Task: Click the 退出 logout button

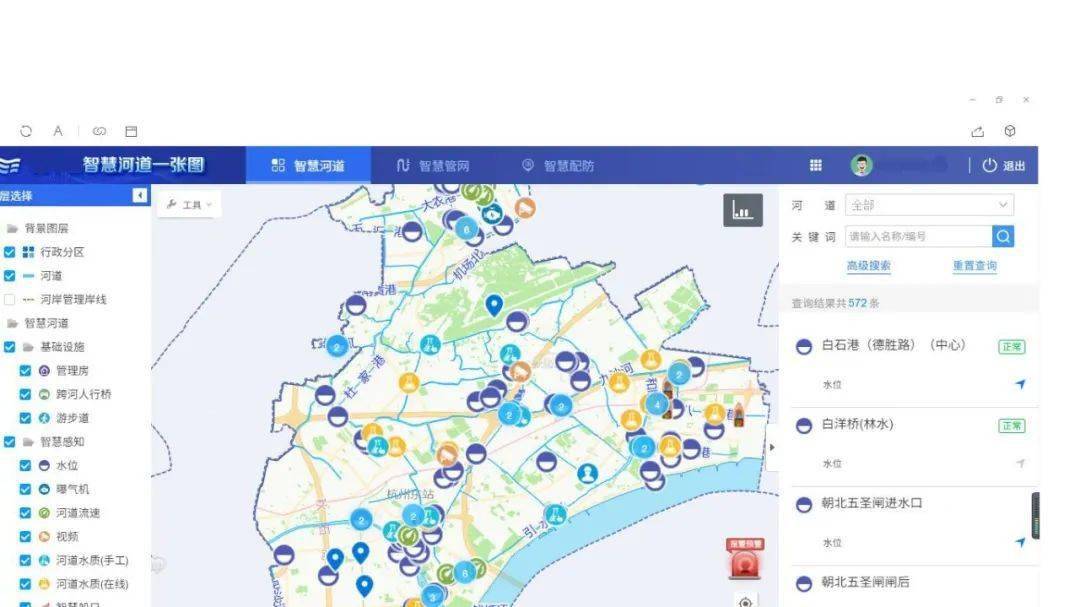Action: pos(1004,166)
